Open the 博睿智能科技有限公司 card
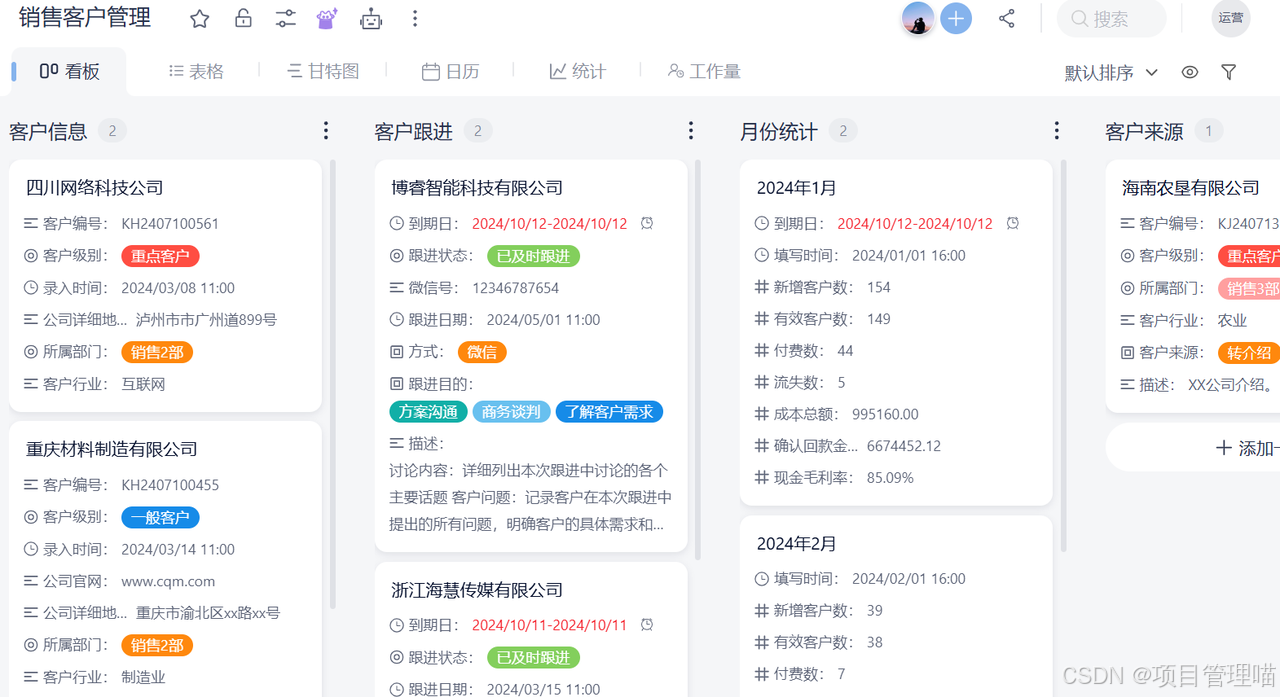 coord(531,355)
